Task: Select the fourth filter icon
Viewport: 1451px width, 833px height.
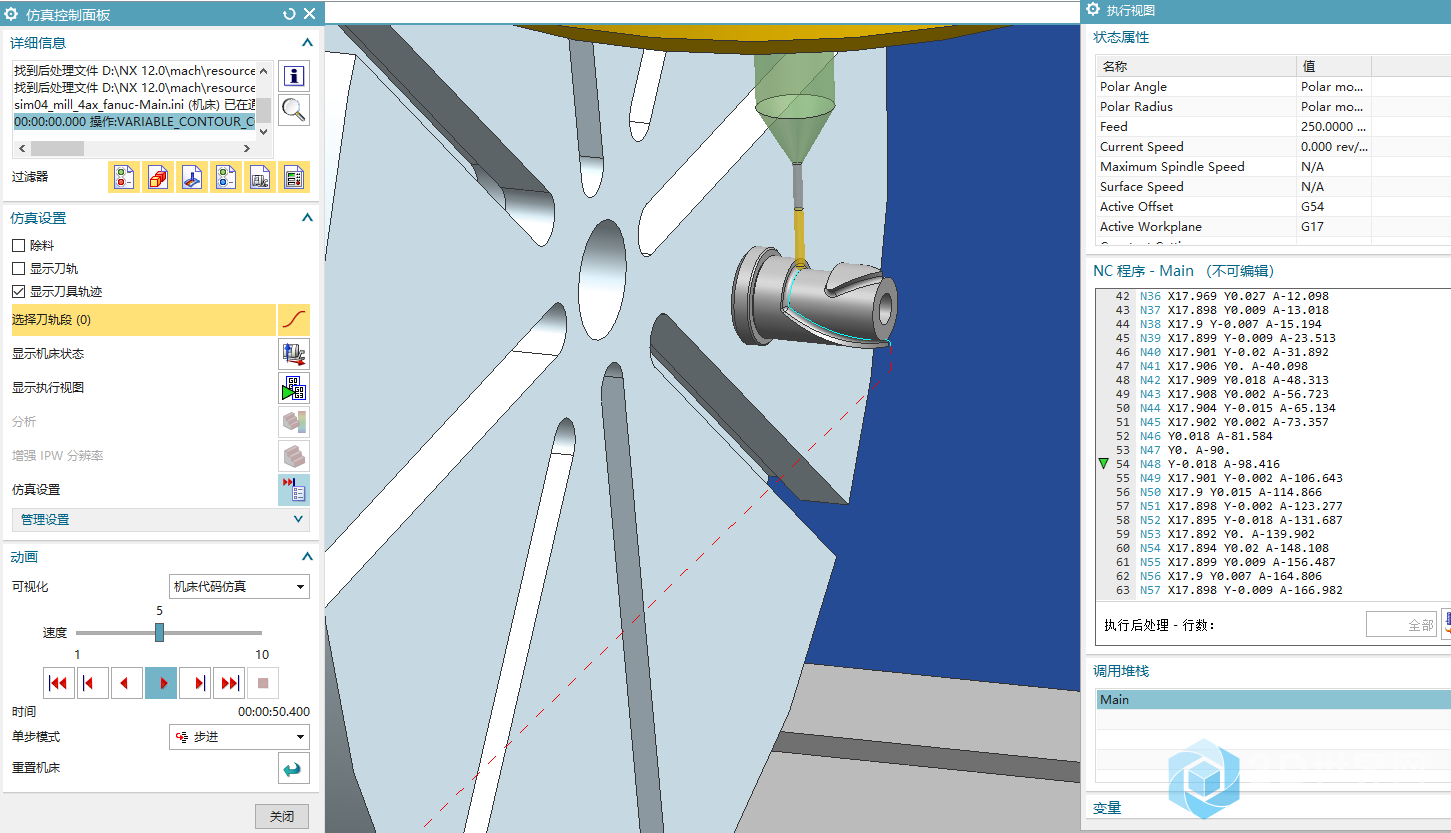Action: click(226, 177)
